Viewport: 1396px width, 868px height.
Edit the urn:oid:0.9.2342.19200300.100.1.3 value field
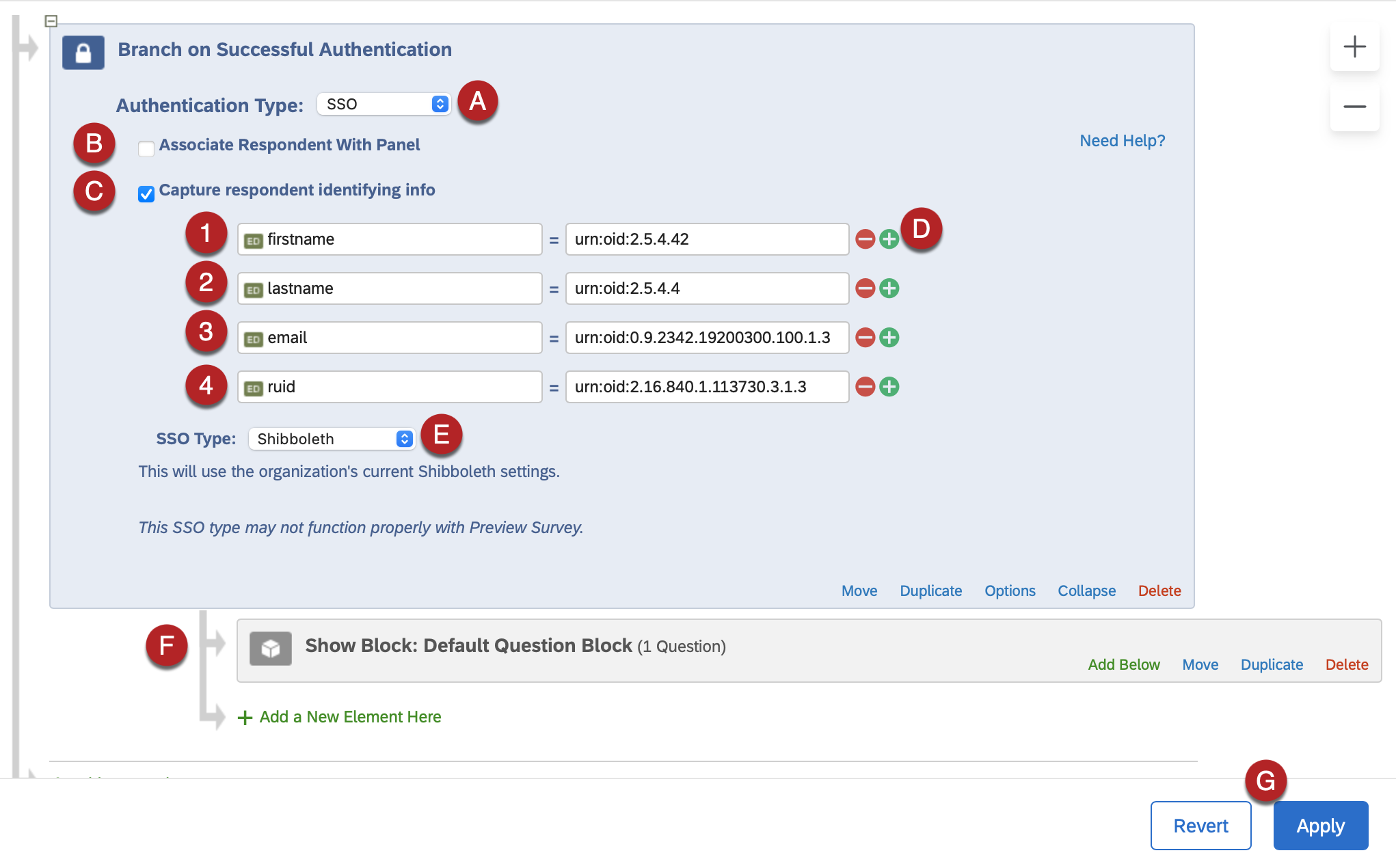click(707, 338)
